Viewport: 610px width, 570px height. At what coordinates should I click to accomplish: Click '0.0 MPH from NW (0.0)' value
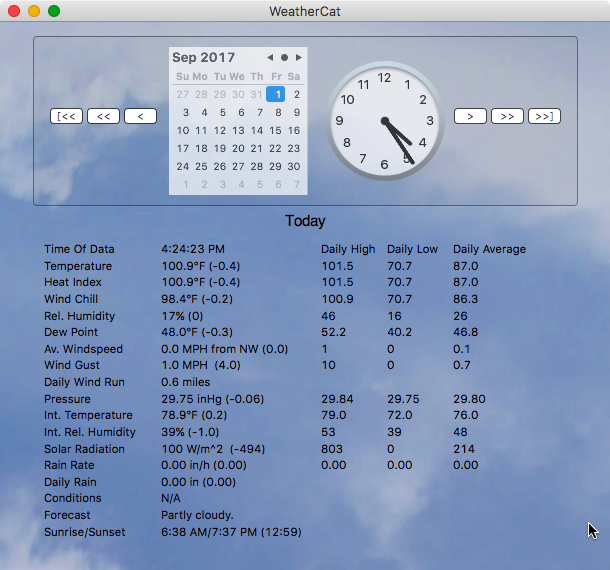coord(224,349)
